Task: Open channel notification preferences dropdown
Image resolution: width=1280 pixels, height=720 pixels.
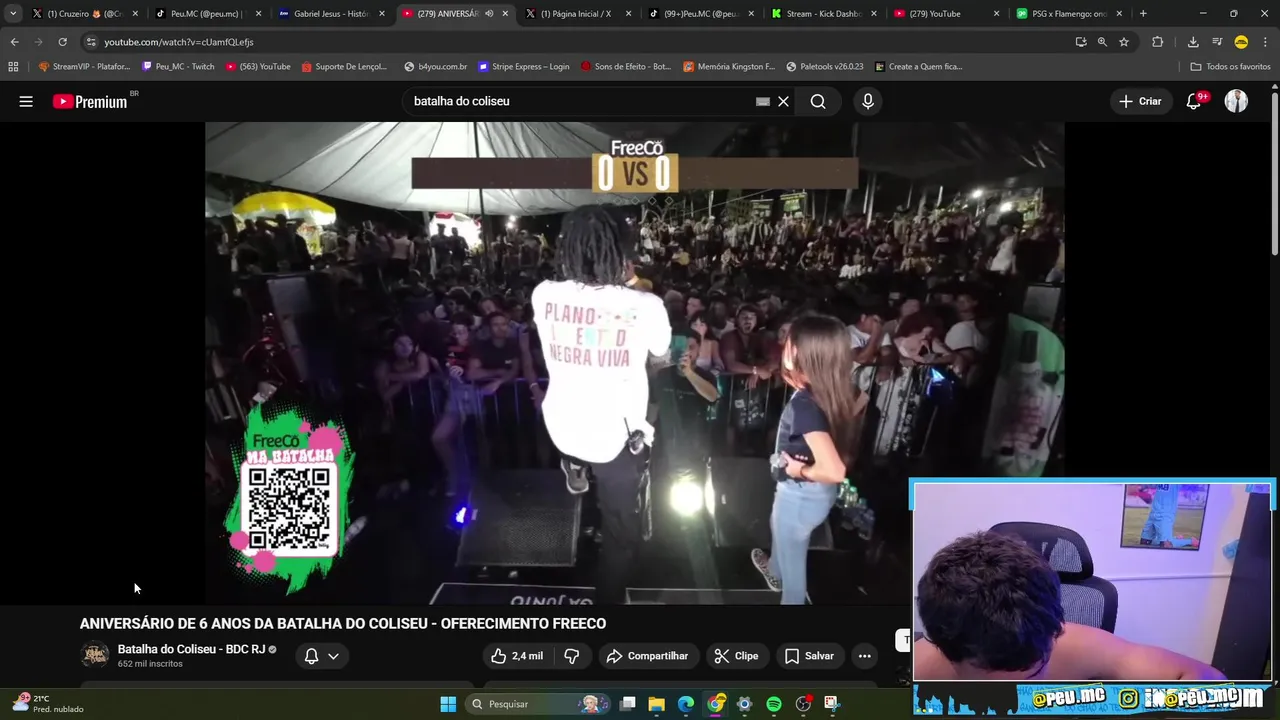Action: 322,656
